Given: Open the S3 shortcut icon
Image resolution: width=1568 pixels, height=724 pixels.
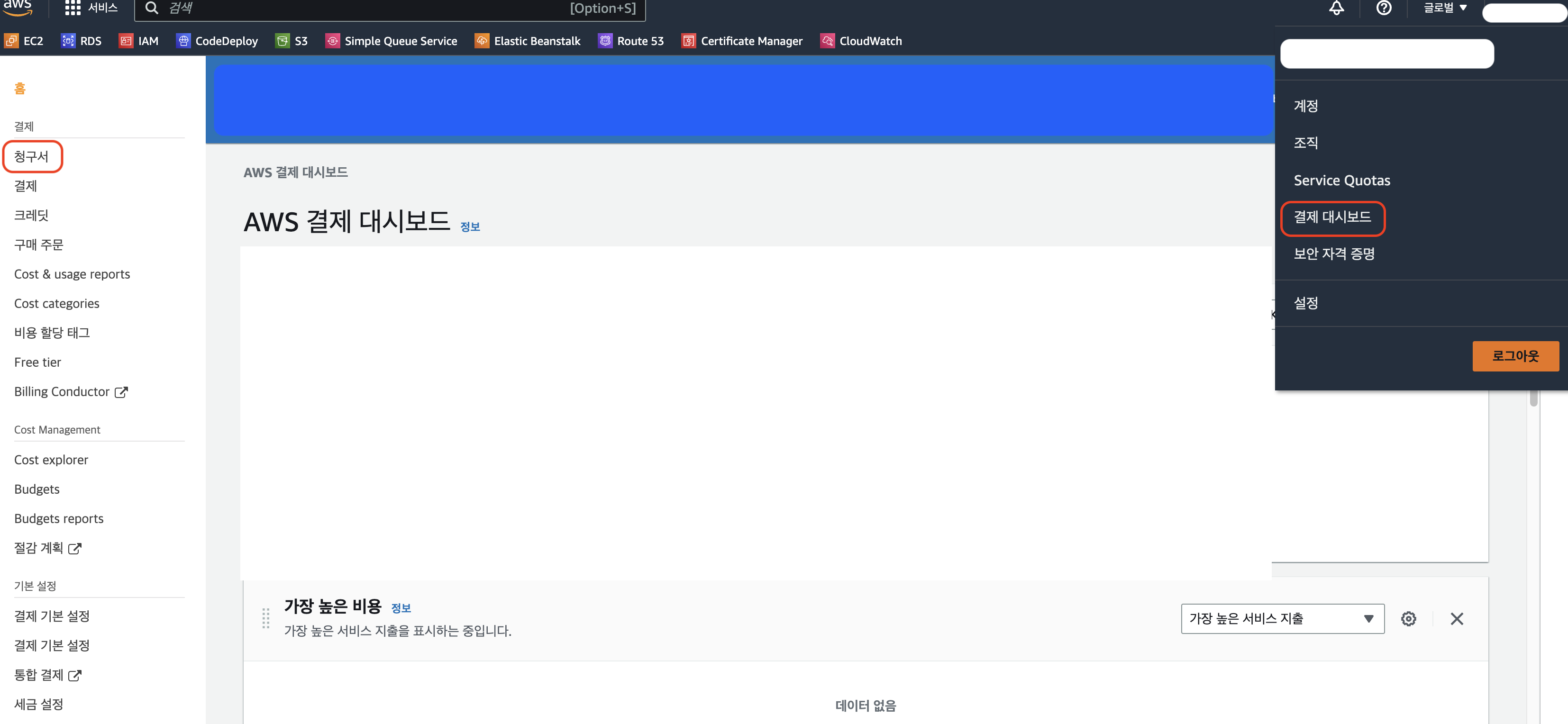Looking at the screenshot, I should 283,41.
